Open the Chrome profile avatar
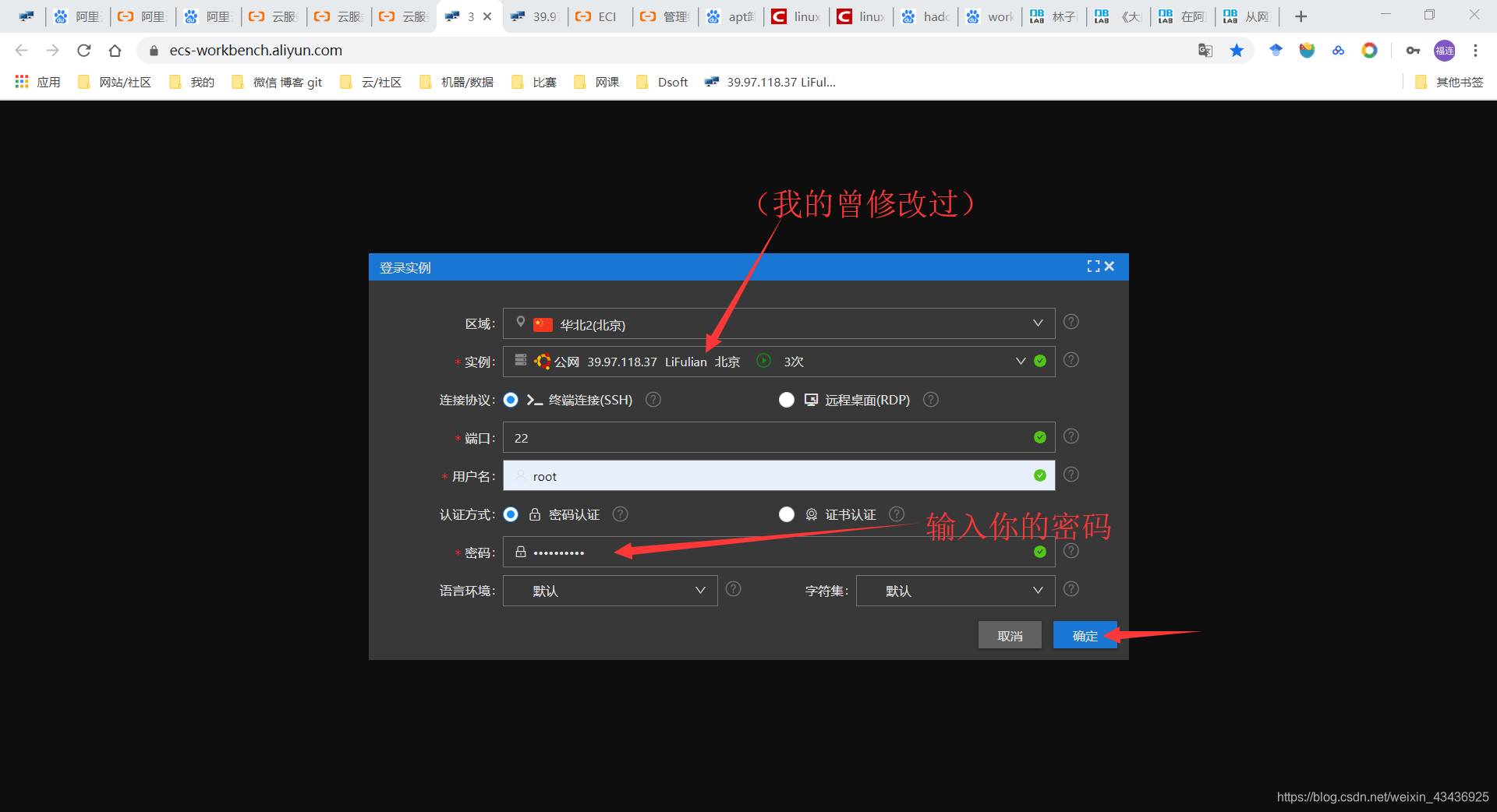The height and width of the screenshot is (812, 1497). [x=1445, y=51]
